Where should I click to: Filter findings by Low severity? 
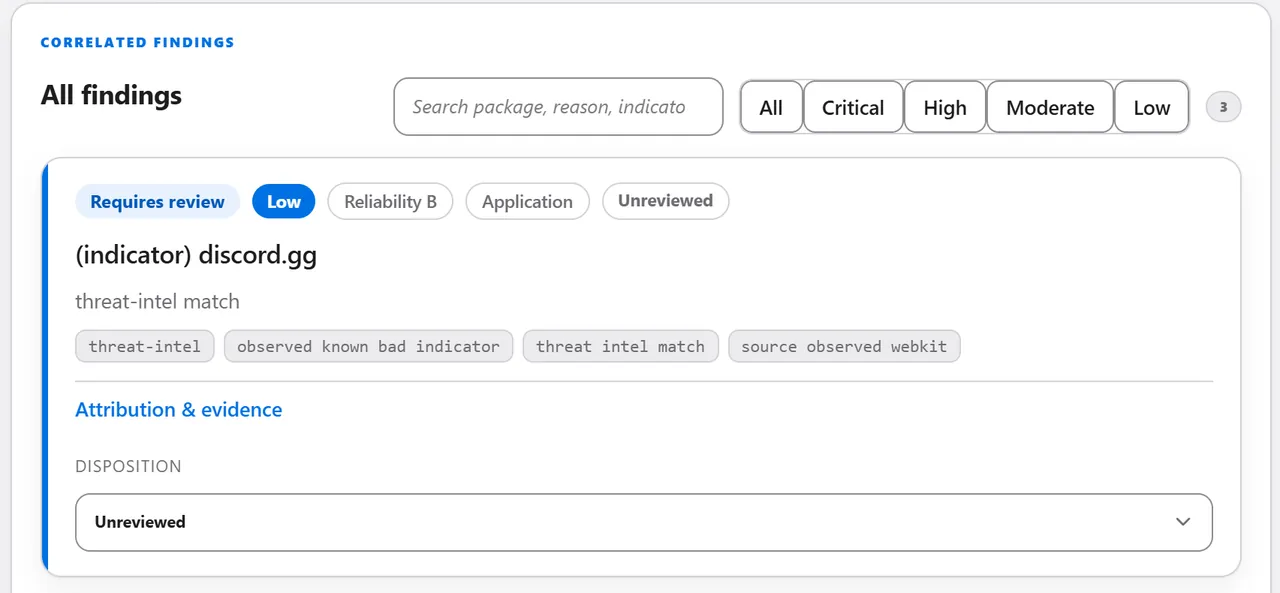pos(1152,107)
